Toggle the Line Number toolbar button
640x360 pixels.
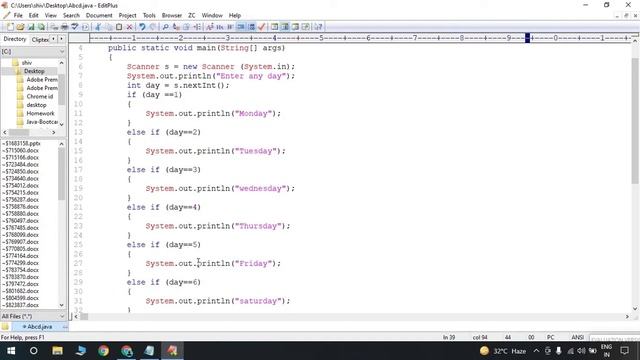click(251, 27)
